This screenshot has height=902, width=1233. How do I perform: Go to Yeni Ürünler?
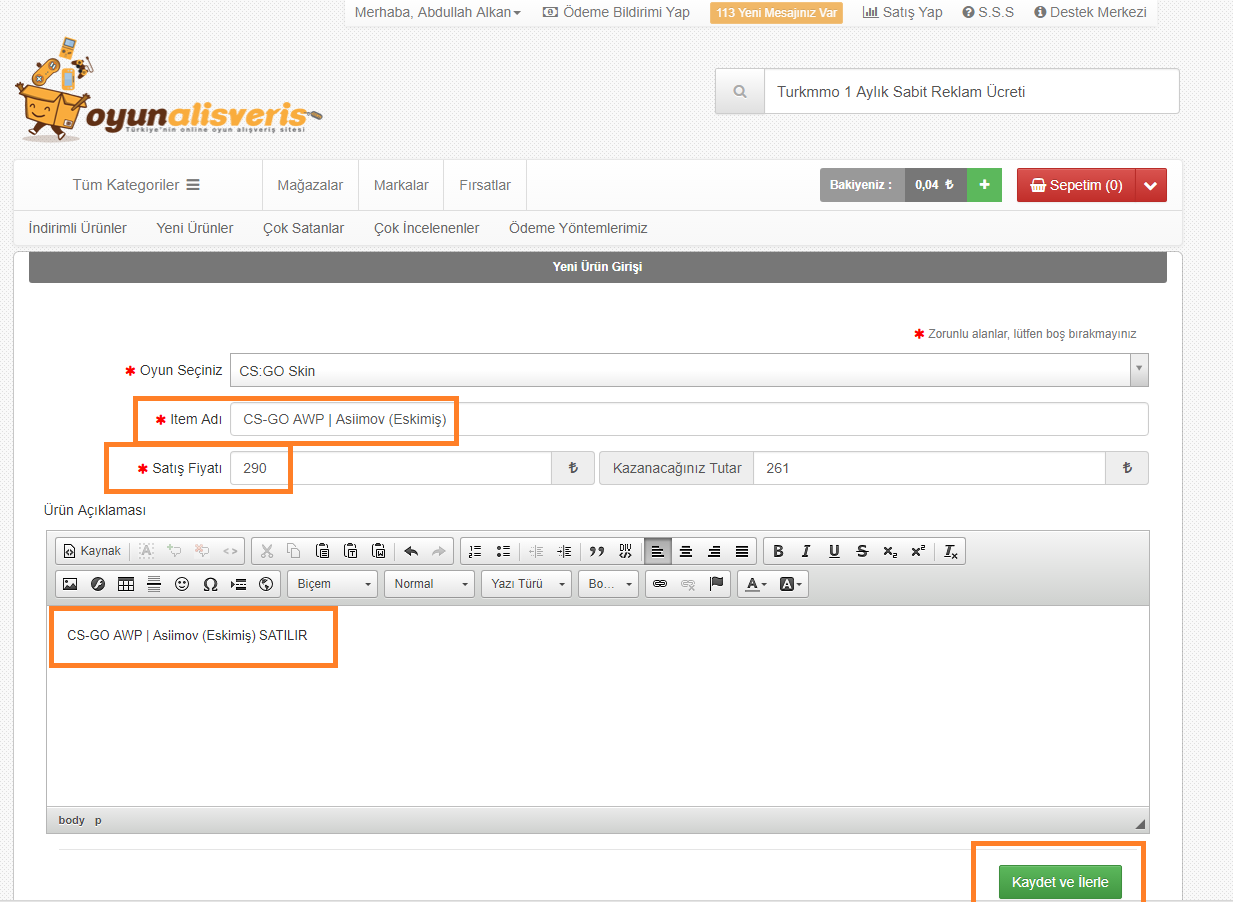[195, 228]
